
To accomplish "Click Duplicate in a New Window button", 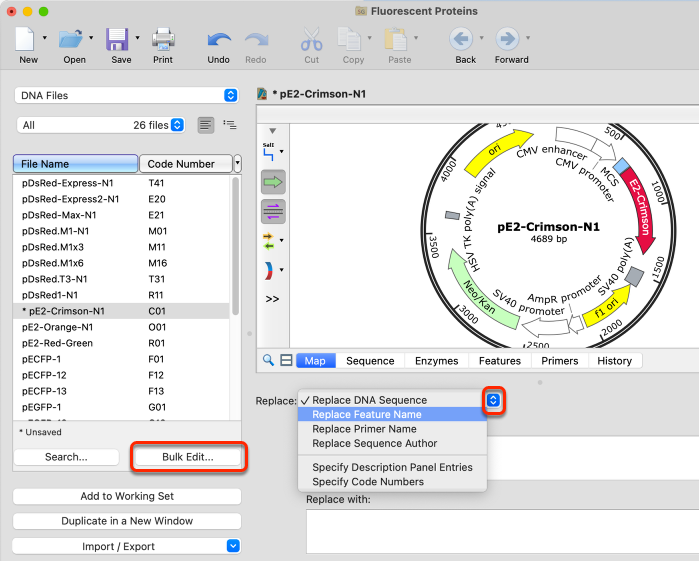I will tap(127, 521).
